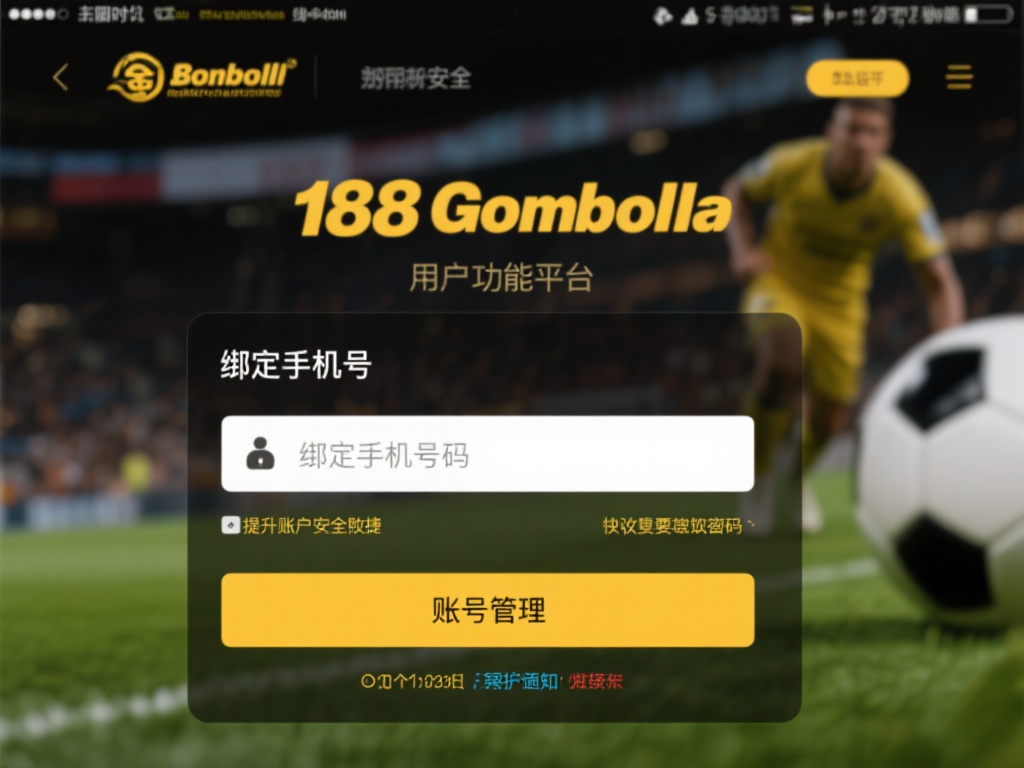Click the yellow password link on the right

[672, 526]
